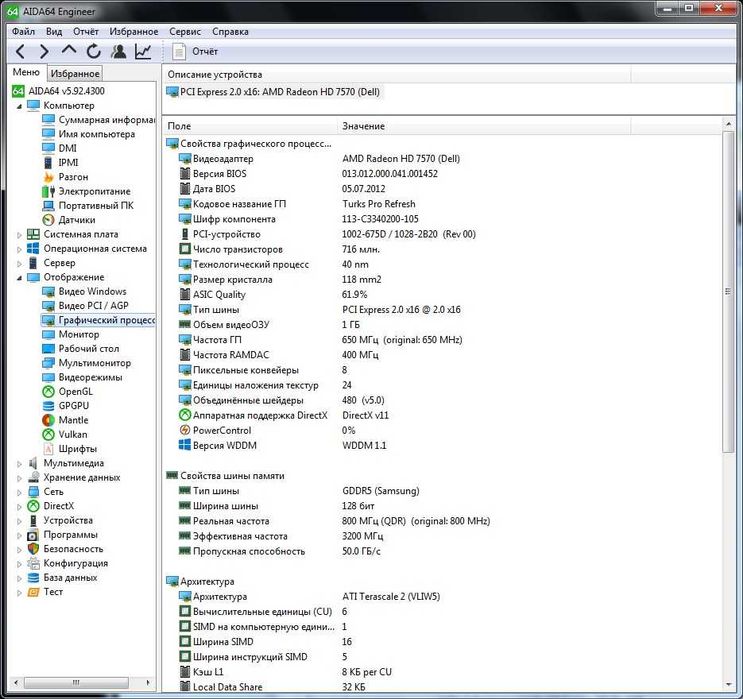Switch to the Меню tab in sidebar
The image size is (743, 699).
pos(26,72)
